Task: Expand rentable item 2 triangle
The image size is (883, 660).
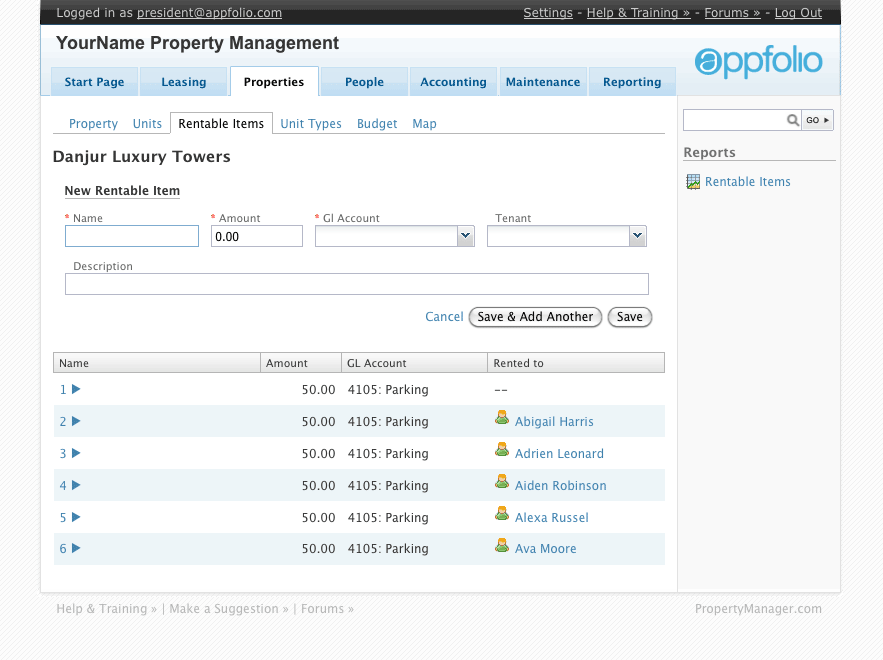Action: click(76, 421)
